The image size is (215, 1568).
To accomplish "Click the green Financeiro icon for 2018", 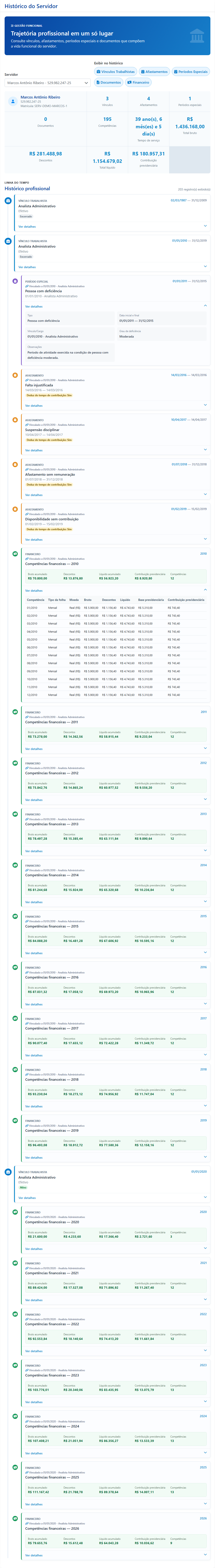I will 15,1070.
